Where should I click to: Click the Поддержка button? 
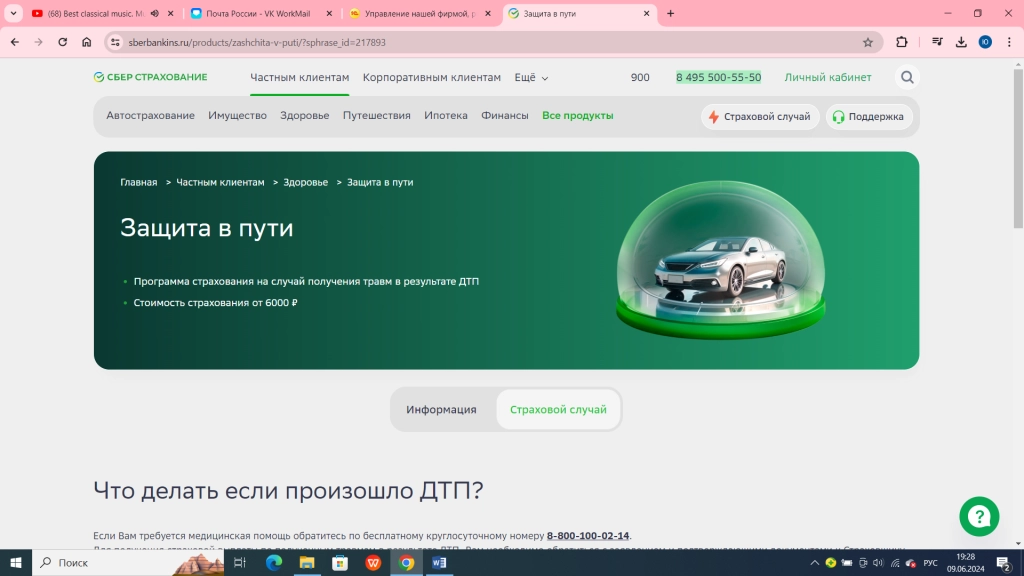869,116
